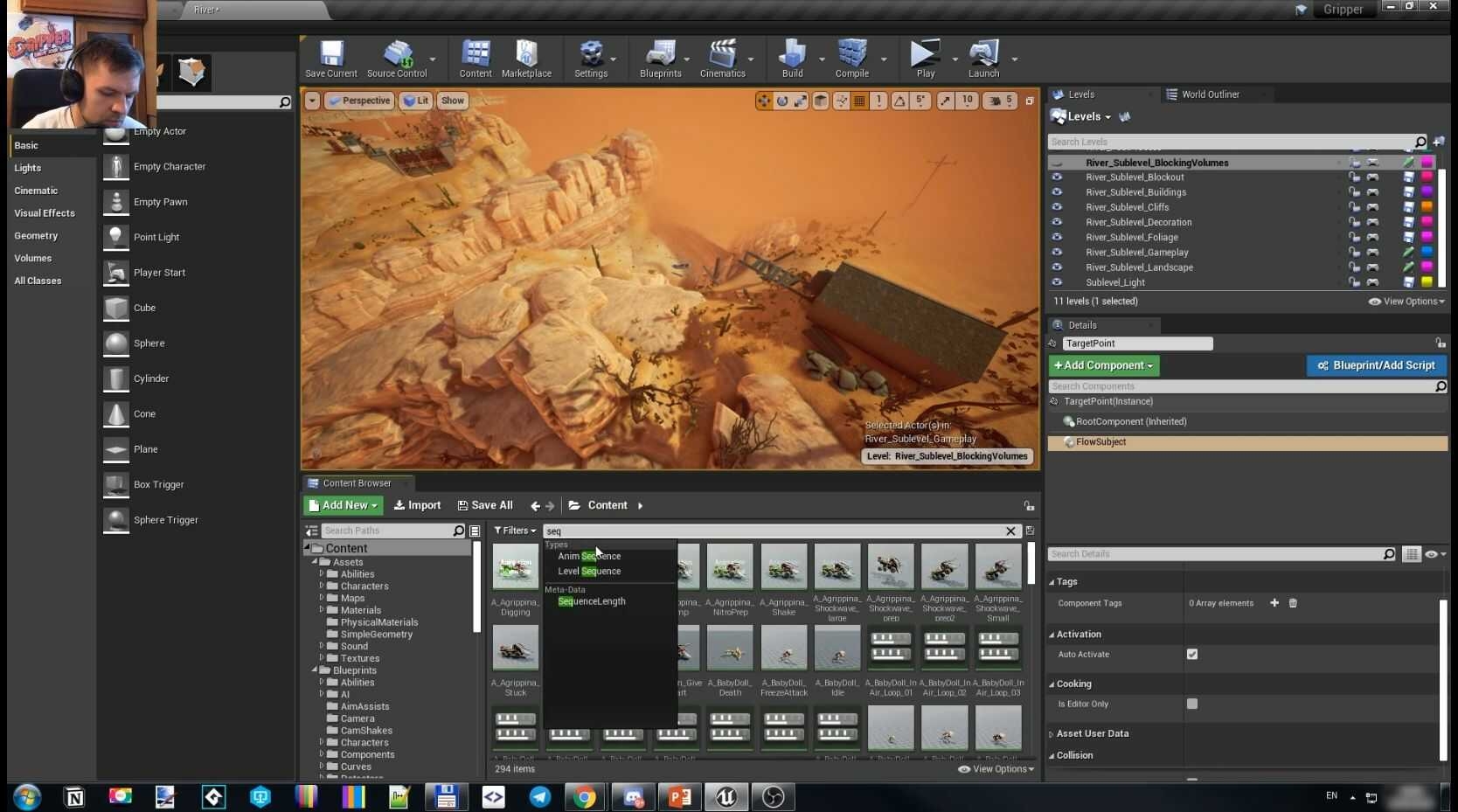The width and height of the screenshot is (1458, 812).
Task: Open Telegram from the taskbar
Action: (540, 797)
